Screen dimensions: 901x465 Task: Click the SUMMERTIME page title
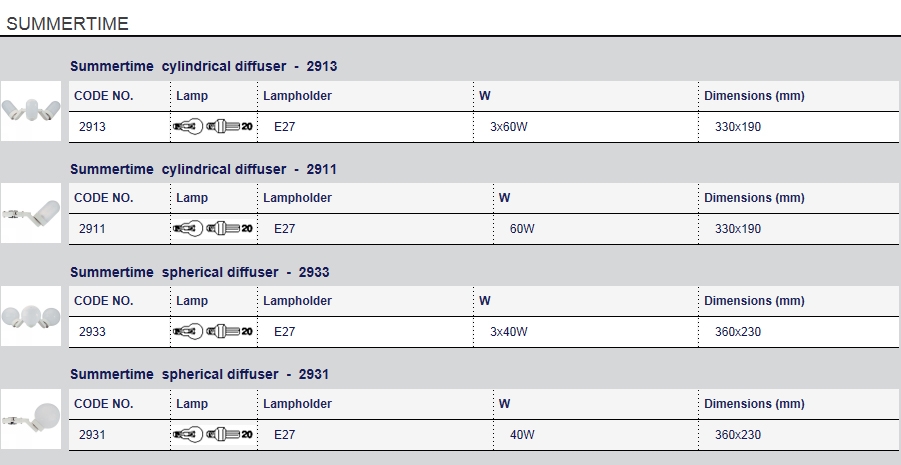(x=67, y=24)
